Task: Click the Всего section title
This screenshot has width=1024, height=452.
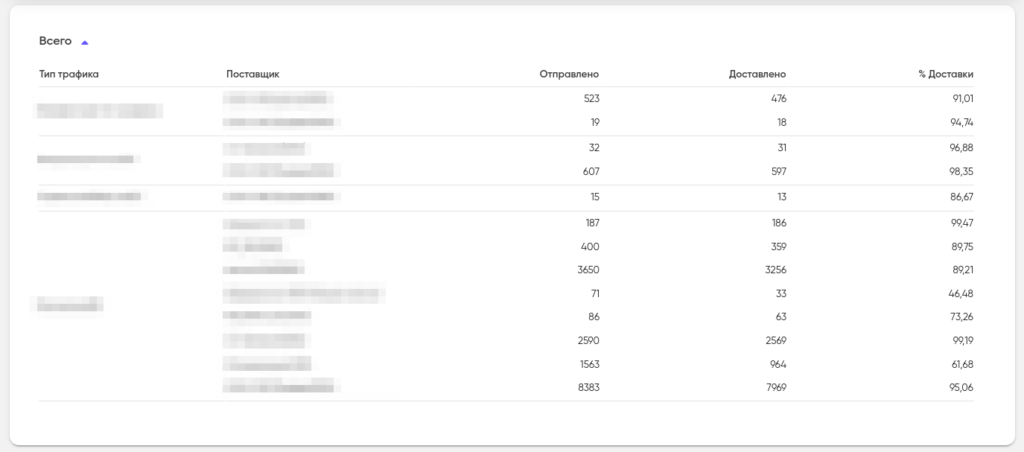Action: click(55, 41)
